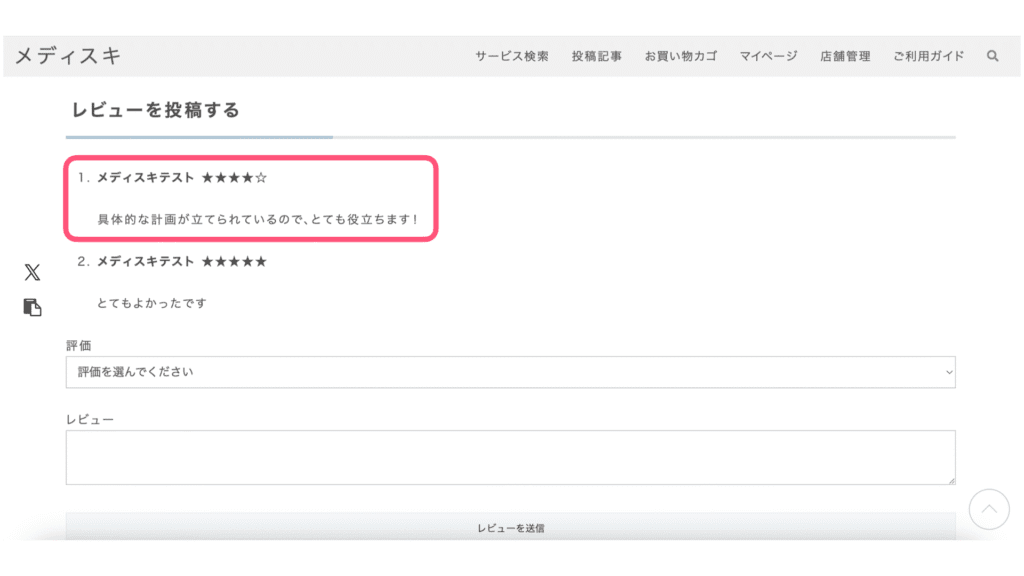Share via the X (Twitter) icon

33,272
